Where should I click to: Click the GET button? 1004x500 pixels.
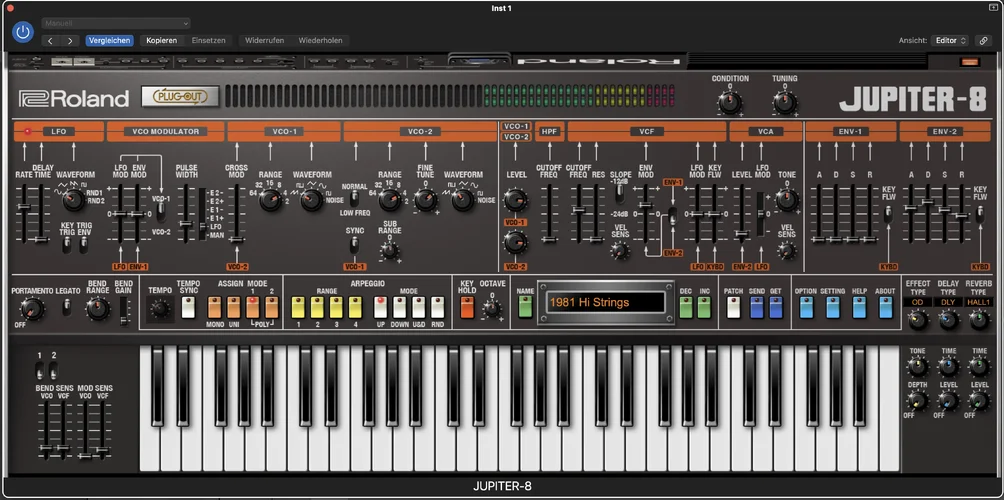pos(775,307)
